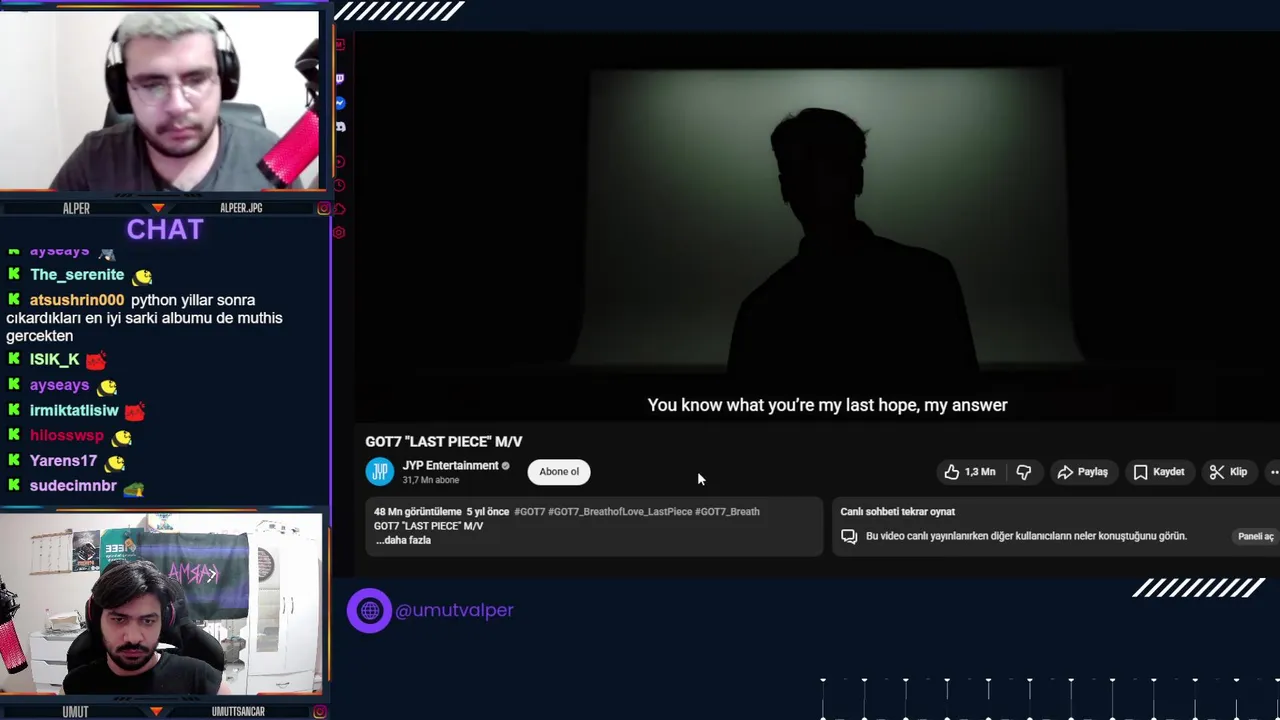Click the 31,7 Mn abone subscriber count
1280x720 pixels.
[x=431, y=480]
